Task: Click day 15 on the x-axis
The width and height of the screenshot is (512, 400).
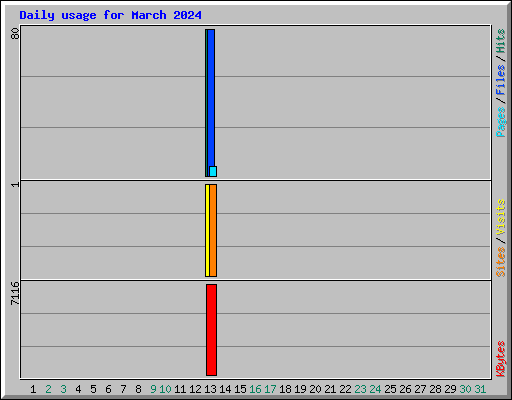Action: point(240,389)
